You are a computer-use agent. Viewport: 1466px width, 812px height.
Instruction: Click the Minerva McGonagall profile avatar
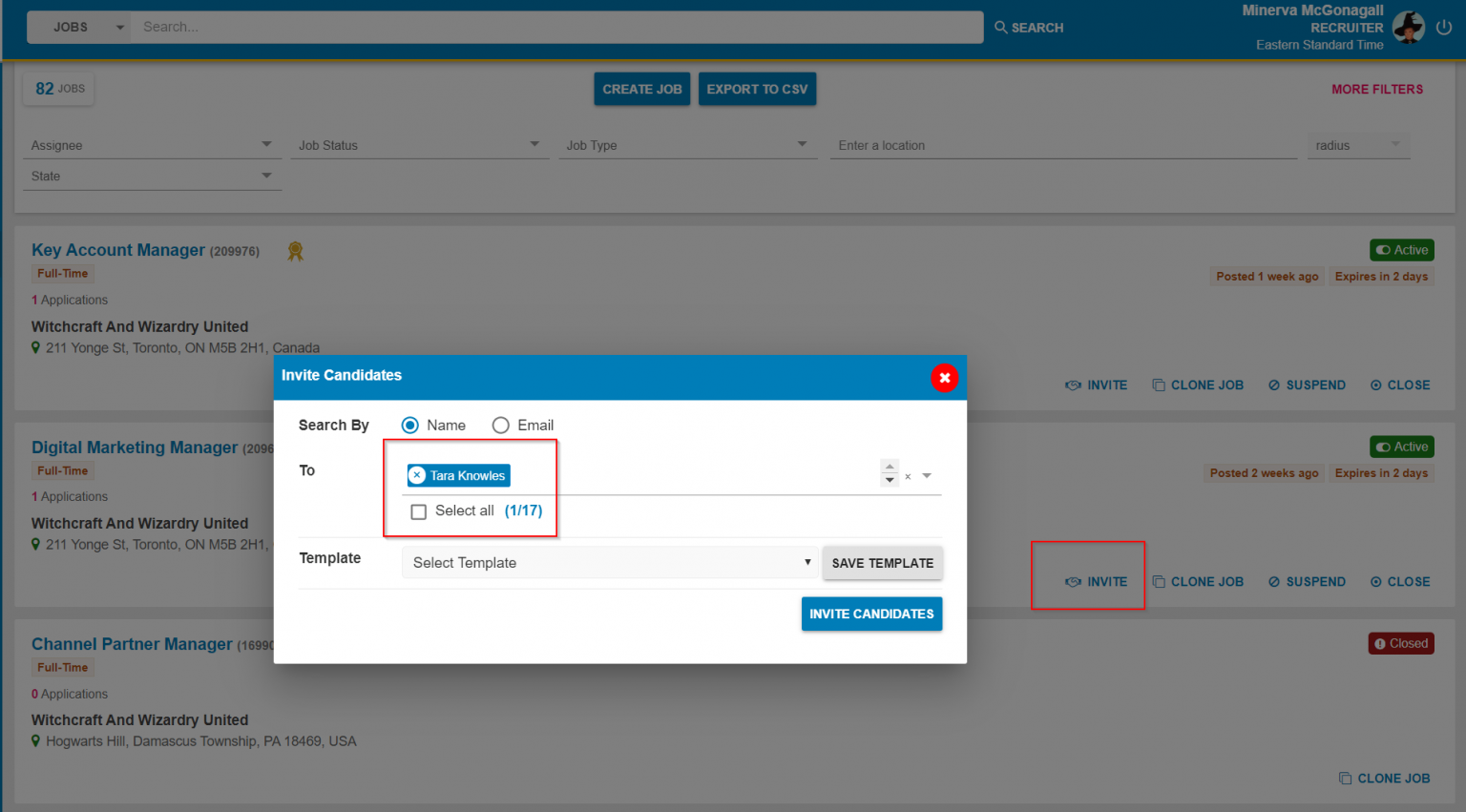point(1408,28)
